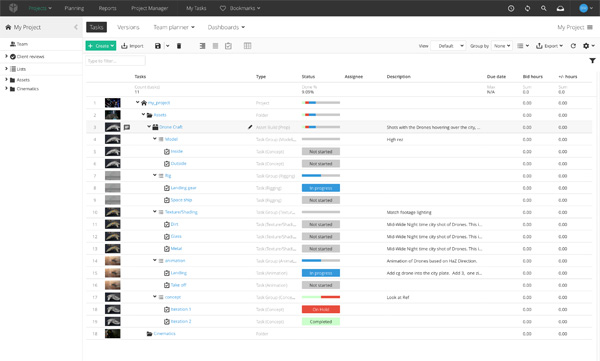Collapse sidebar with the left chevron
600x361 pixels.
coord(76,27)
